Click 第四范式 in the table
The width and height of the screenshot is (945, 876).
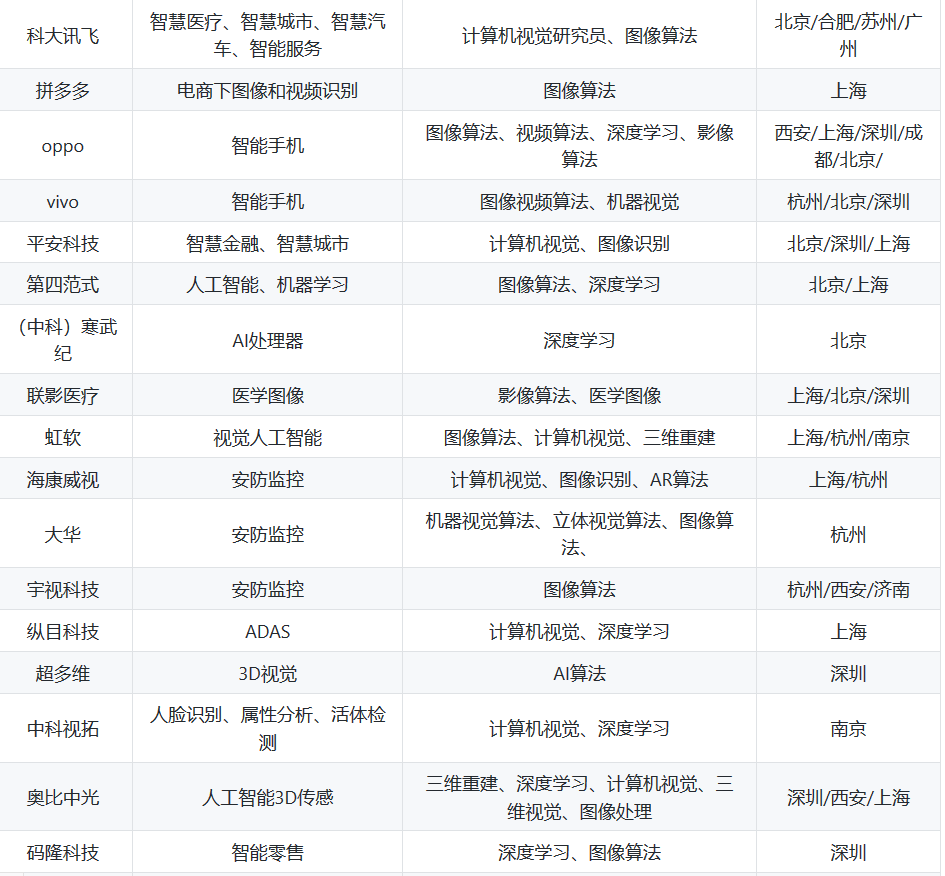pos(63,284)
